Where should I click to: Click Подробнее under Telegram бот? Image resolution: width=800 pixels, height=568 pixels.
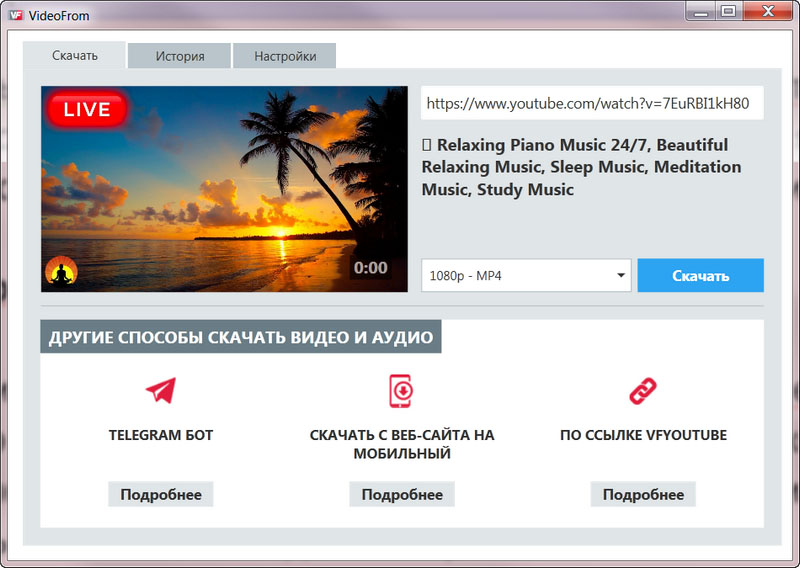coord(161,494)
